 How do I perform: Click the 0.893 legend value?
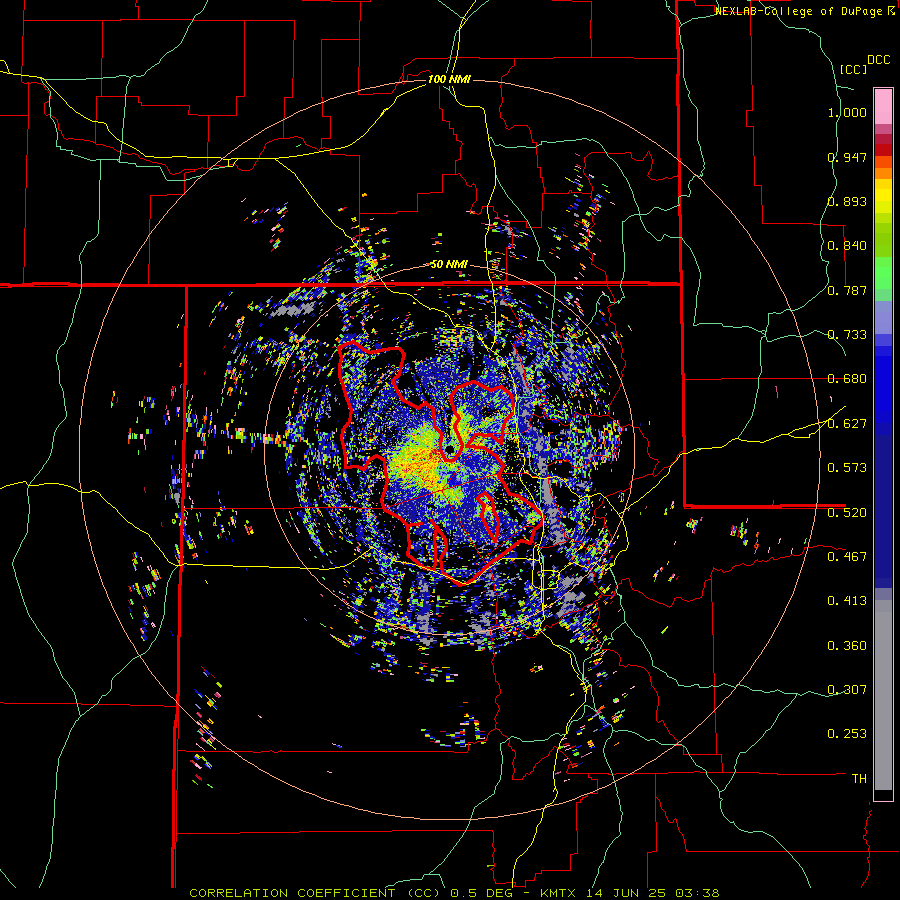click(847, 201)
